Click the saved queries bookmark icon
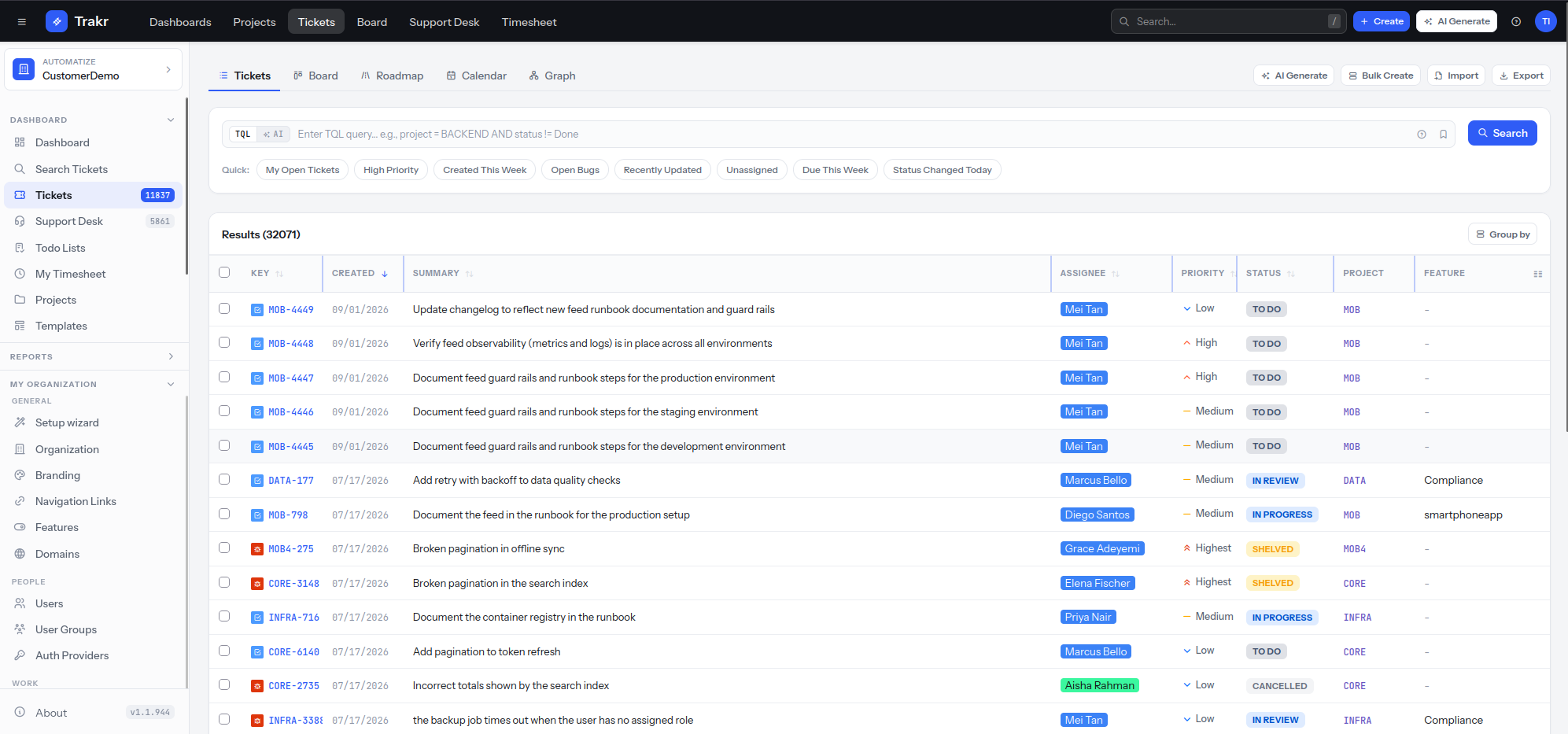 1444,135
